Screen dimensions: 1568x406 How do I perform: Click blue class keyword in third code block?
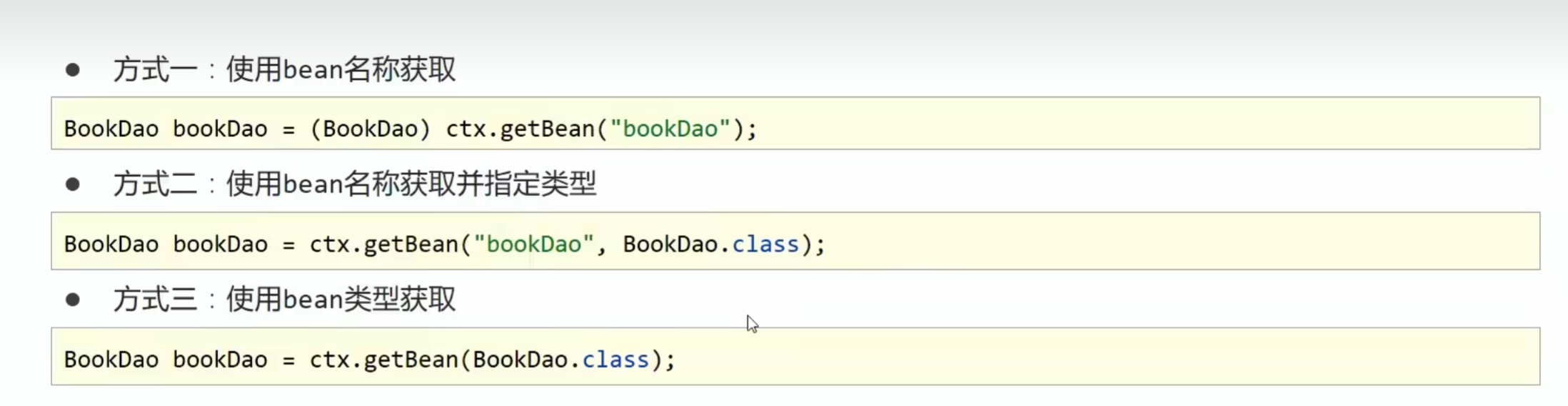tap(615, 360)
